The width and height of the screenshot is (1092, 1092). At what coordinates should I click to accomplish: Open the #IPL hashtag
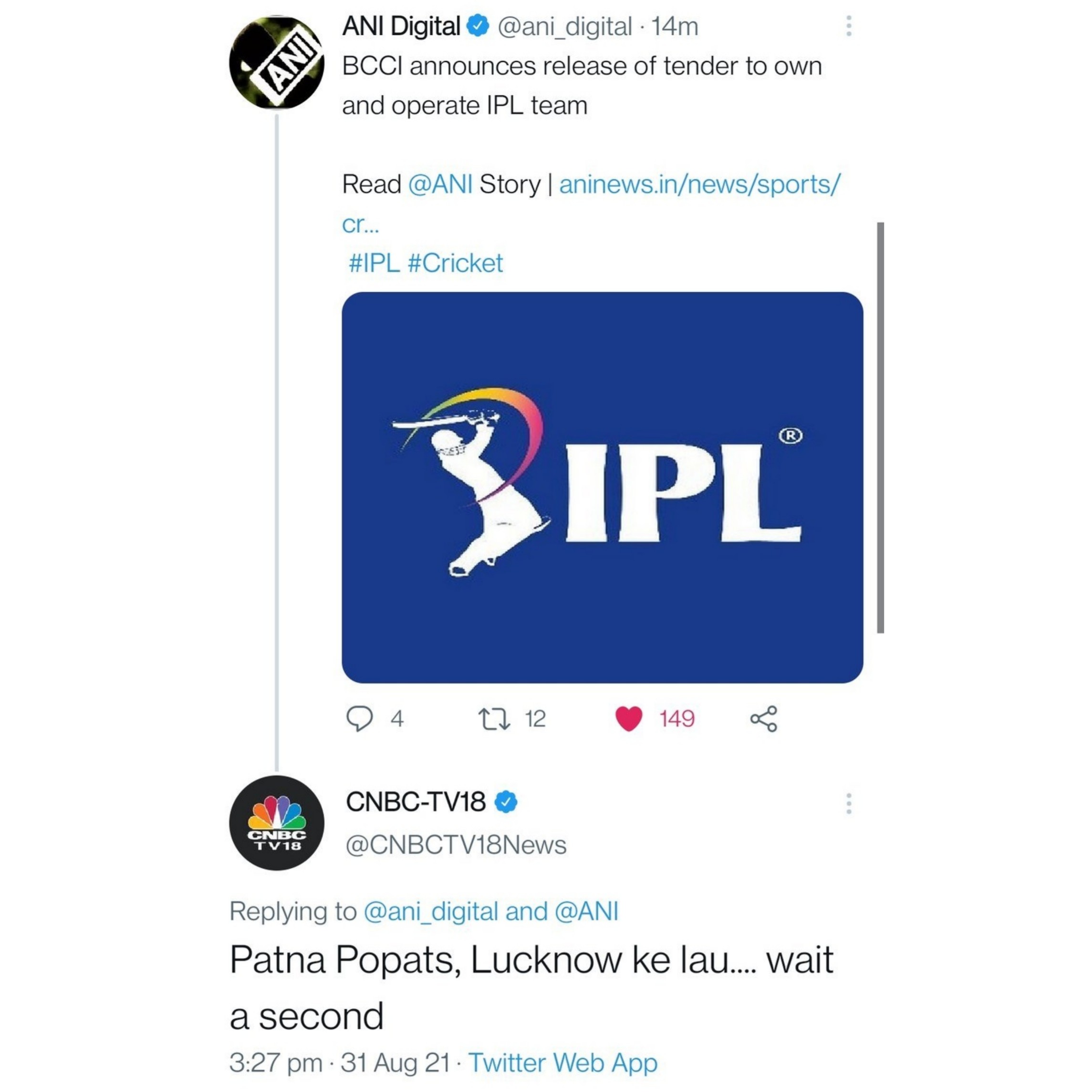tap(374, 263)
